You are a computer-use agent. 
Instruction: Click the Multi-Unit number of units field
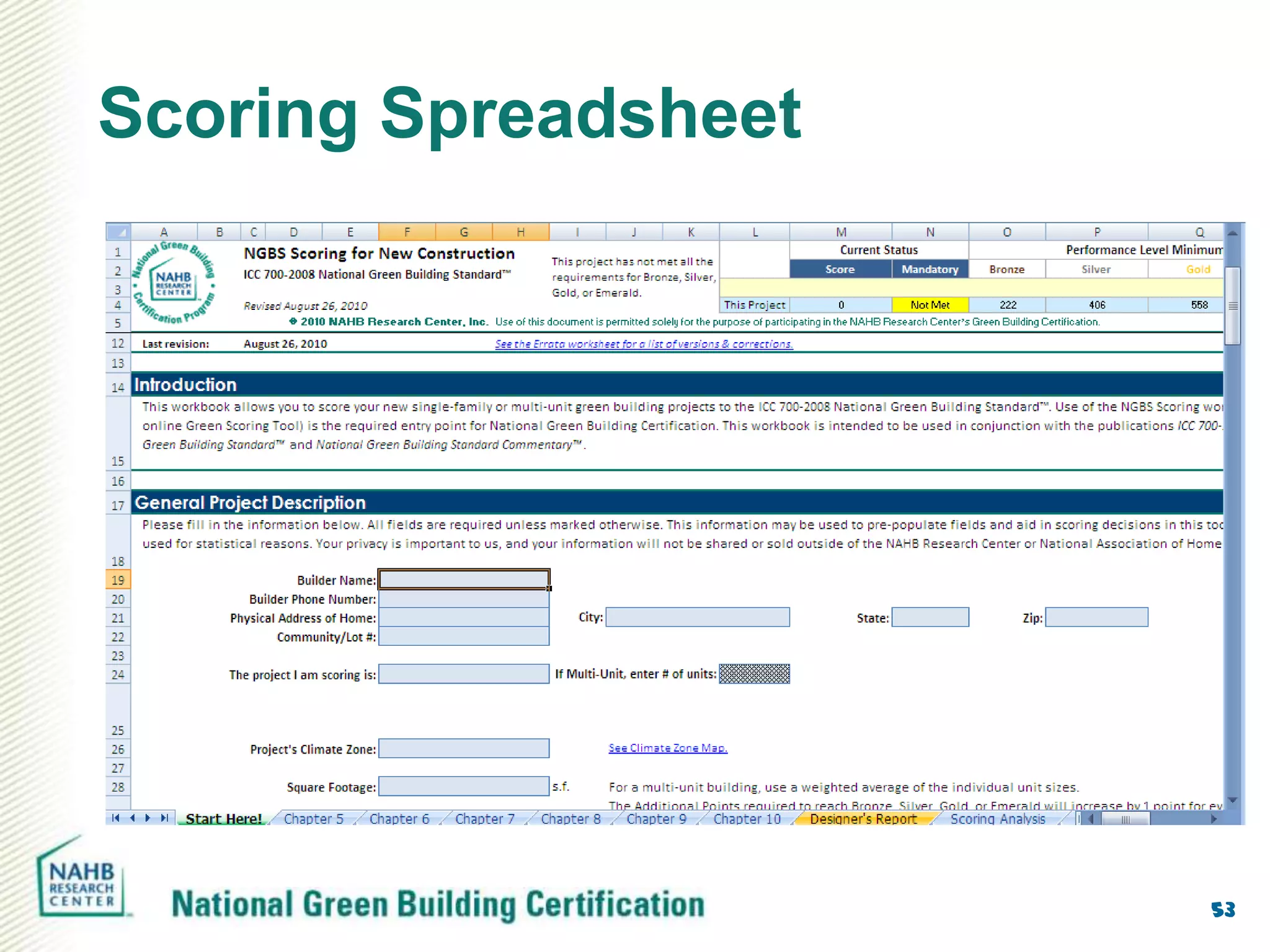(x=755, y=674)
